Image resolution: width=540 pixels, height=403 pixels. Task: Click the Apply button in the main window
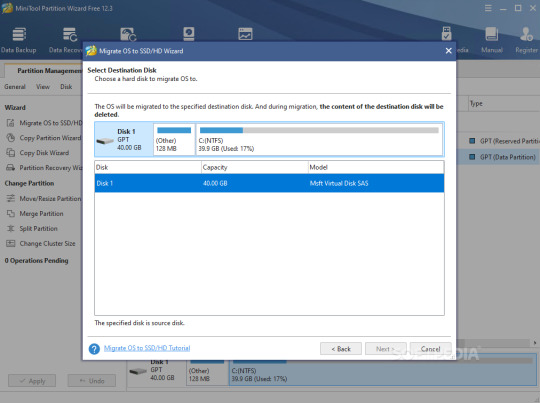click(32, 381)
